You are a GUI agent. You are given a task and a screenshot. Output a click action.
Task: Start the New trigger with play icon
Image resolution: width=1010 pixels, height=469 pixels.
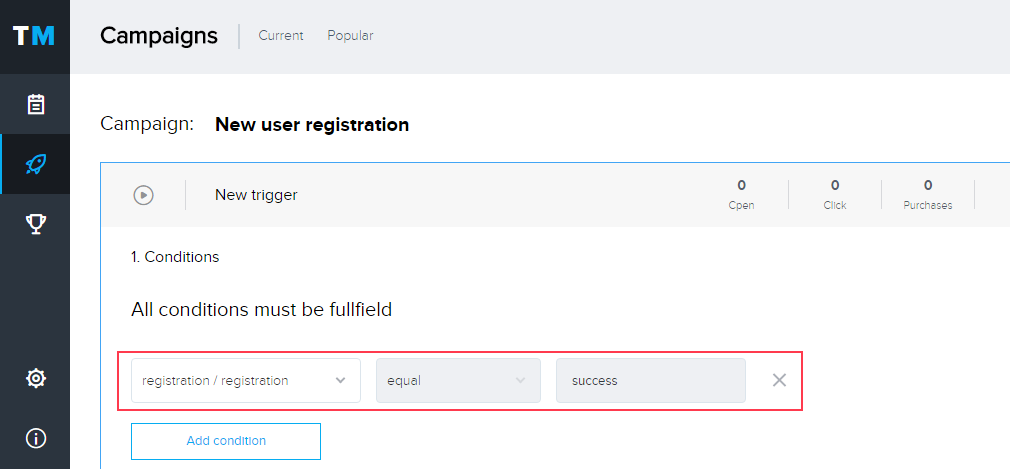pos(143,195)
